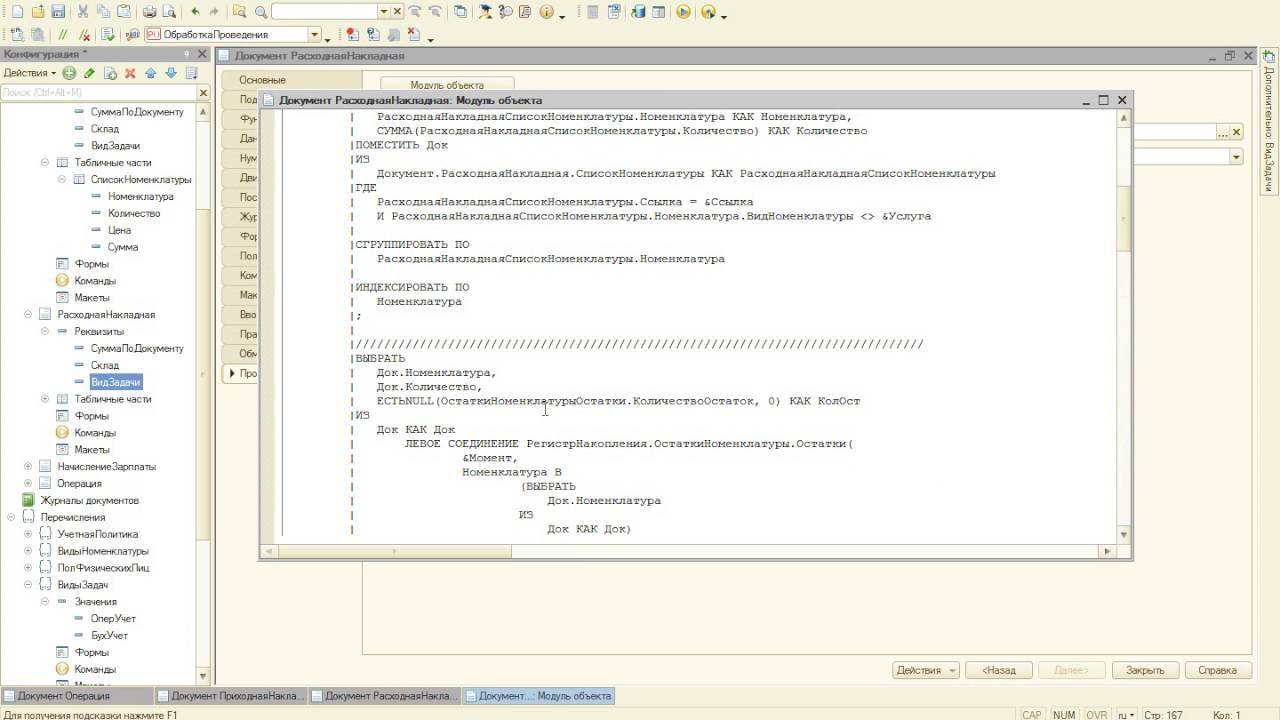The width and height of the screenshot is (1280, 720).
Task: Clear the configuration search field
Action: click(x=204, y=92)
